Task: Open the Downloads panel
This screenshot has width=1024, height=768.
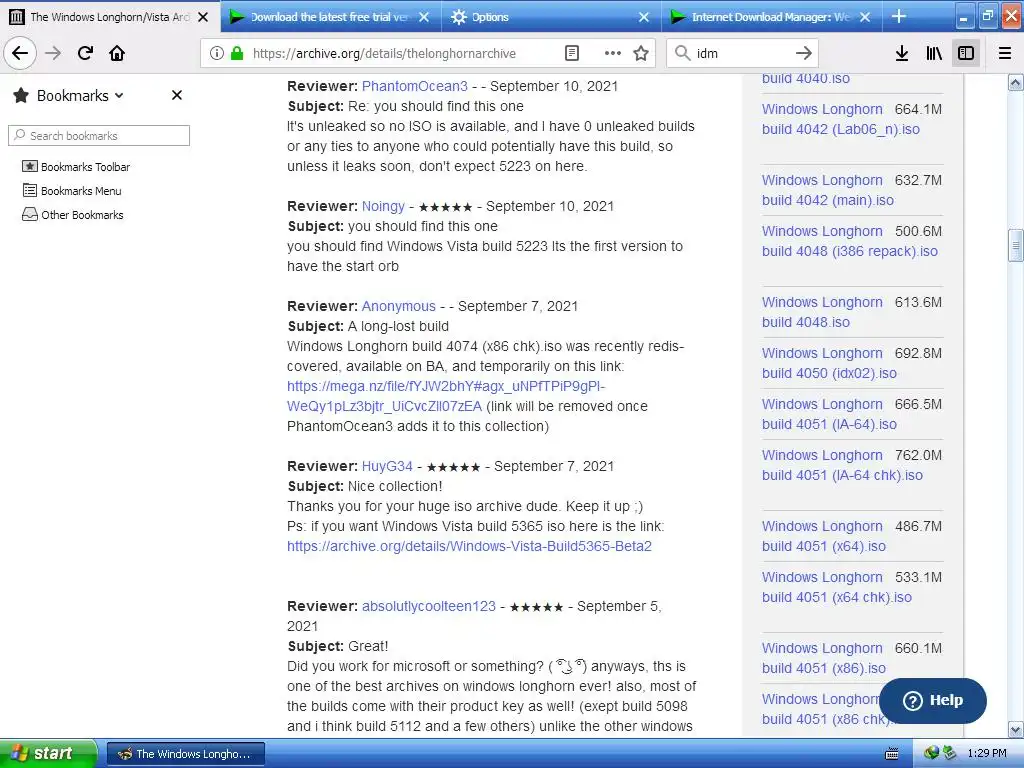Action: 902,53
